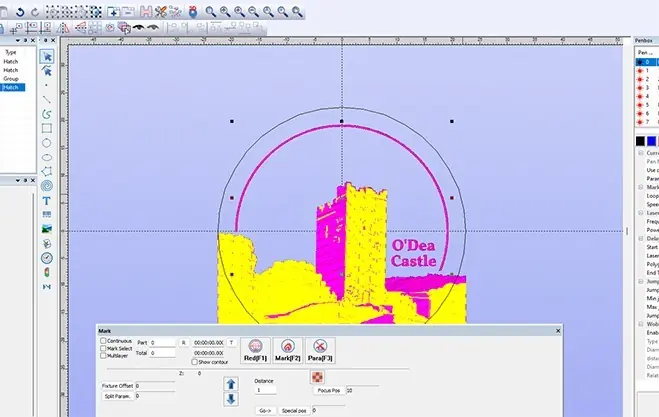Click the Mirror tool in second toolbar
This screenshot has width=659, height=417.
pyautogui.click(x=63, y=28)
